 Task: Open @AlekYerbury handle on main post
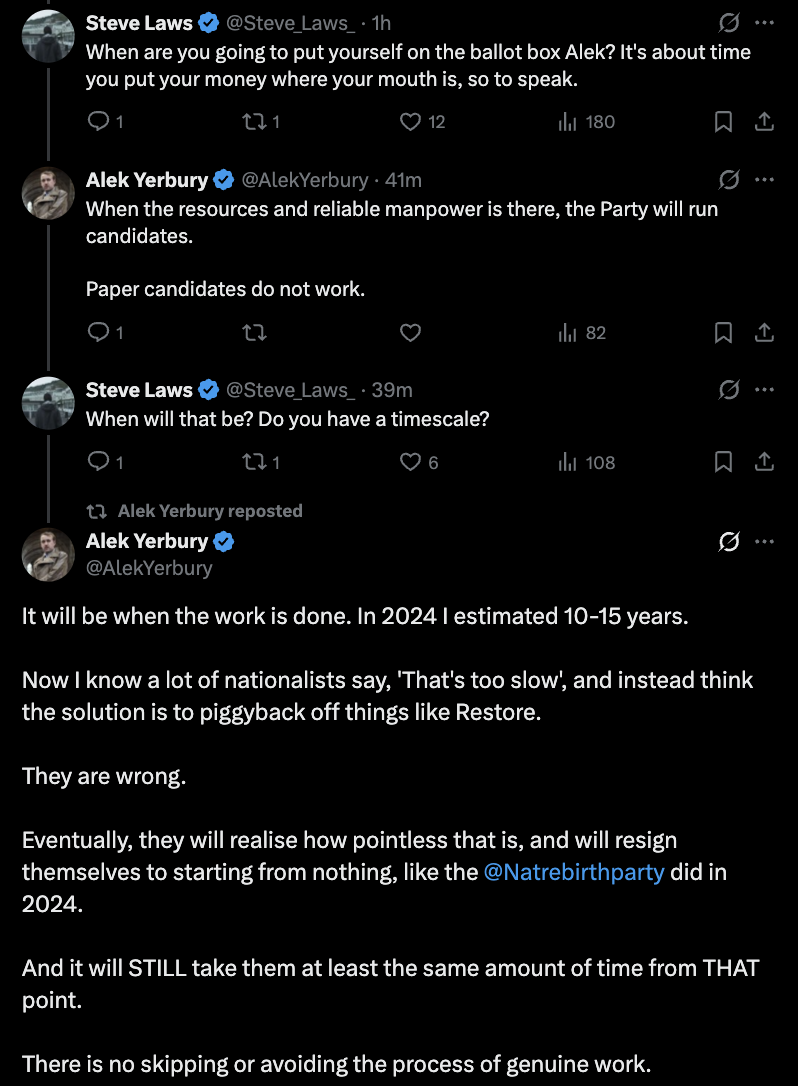click(x=149, y=568)
